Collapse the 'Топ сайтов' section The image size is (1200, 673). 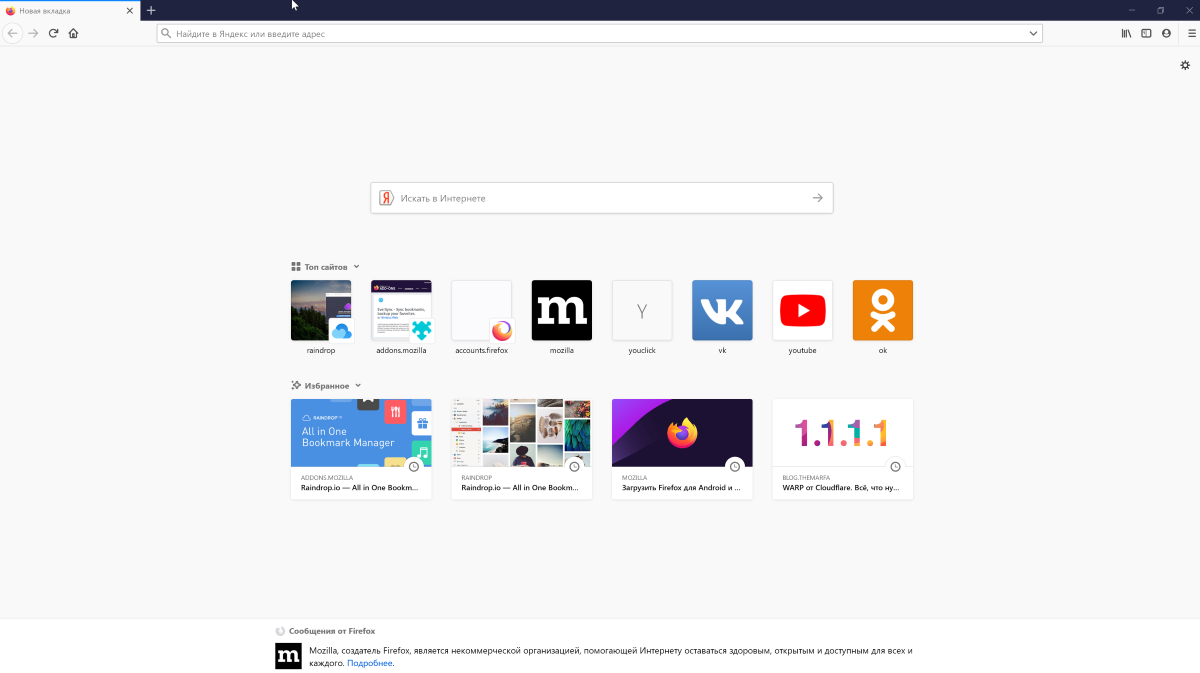[x=356, y=266]
